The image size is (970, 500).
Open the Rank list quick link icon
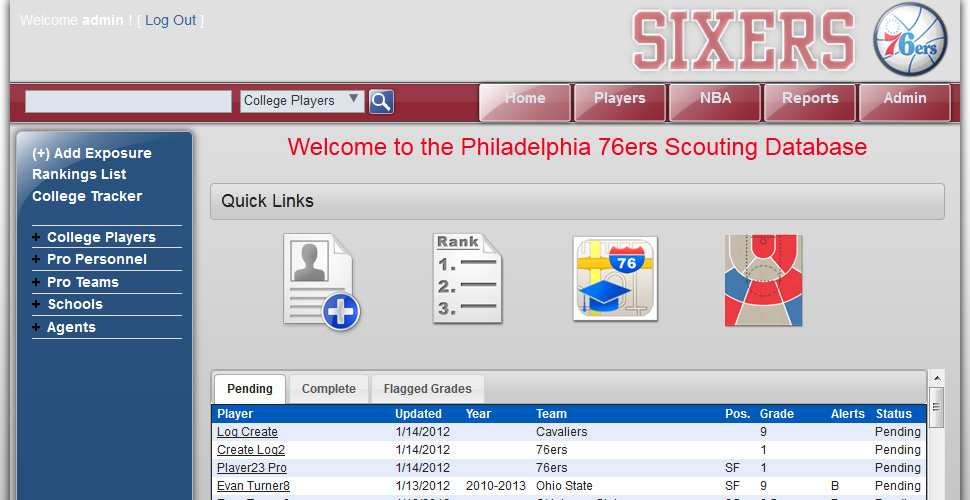pyautogui.click(x=467, y=278)
